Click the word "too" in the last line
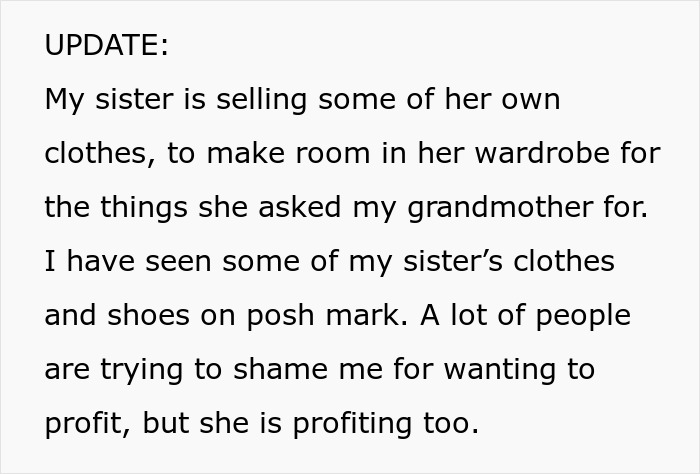Image resolution: width=700 pixels, height=474 pixels. [450, 424]
